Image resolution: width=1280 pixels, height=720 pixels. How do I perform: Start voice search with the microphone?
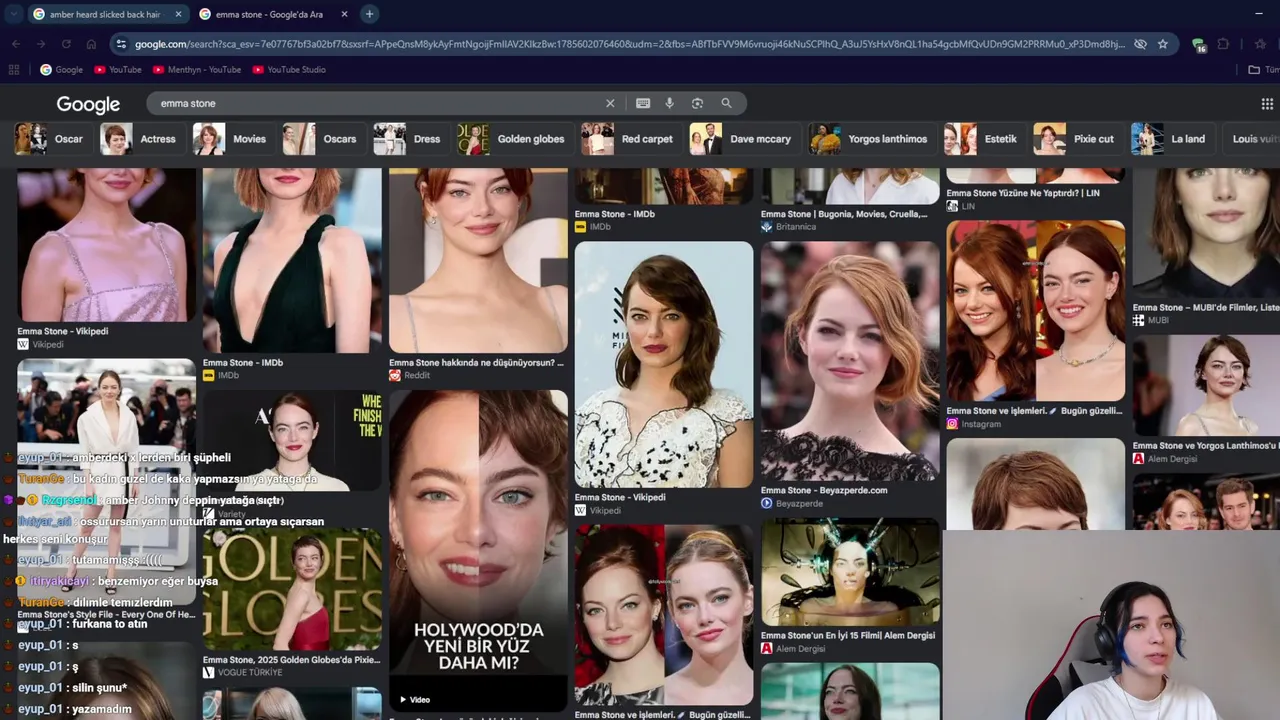[670, 103]
